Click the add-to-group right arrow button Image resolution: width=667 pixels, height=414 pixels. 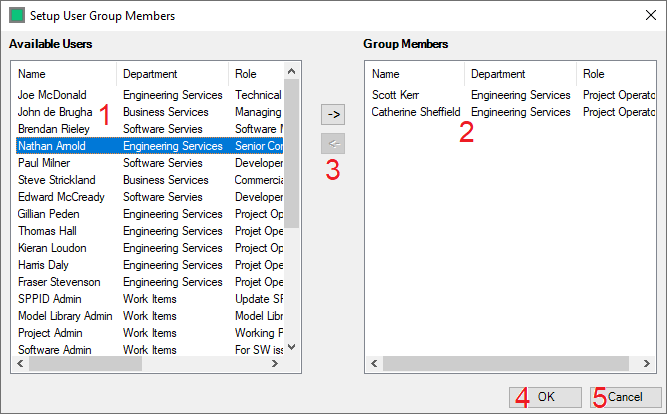coord(333,114)
